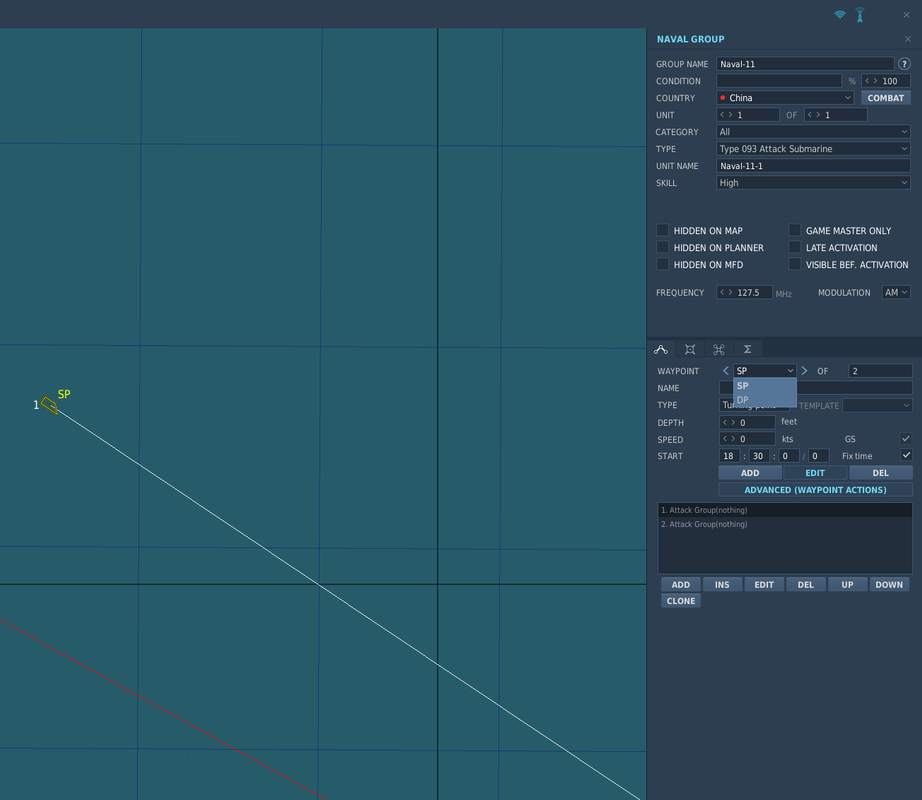Click the CLONE button
Screen dimensions: 922x800
tap(680, 601)
